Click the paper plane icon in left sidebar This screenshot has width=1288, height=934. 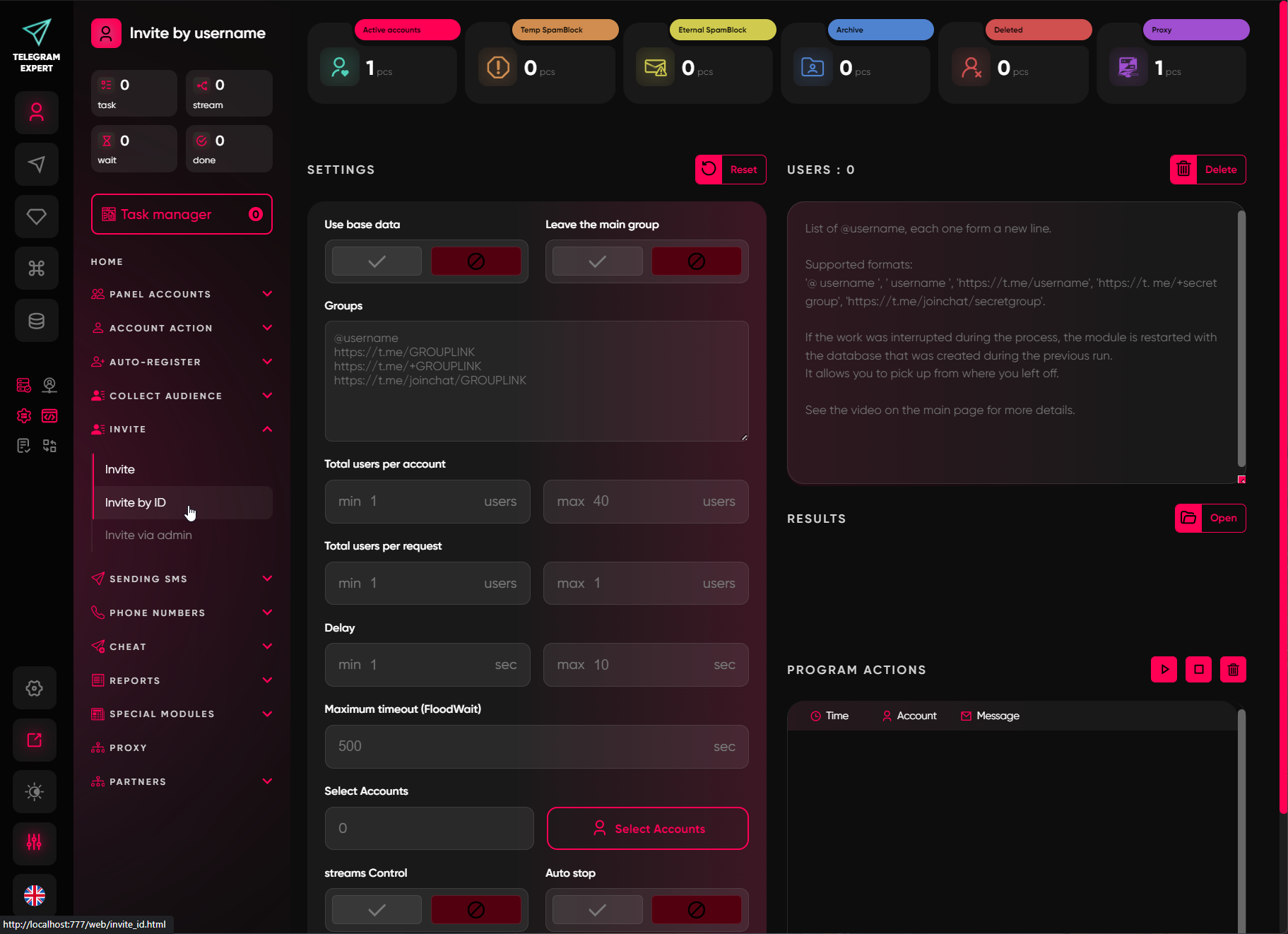(36, 165)
